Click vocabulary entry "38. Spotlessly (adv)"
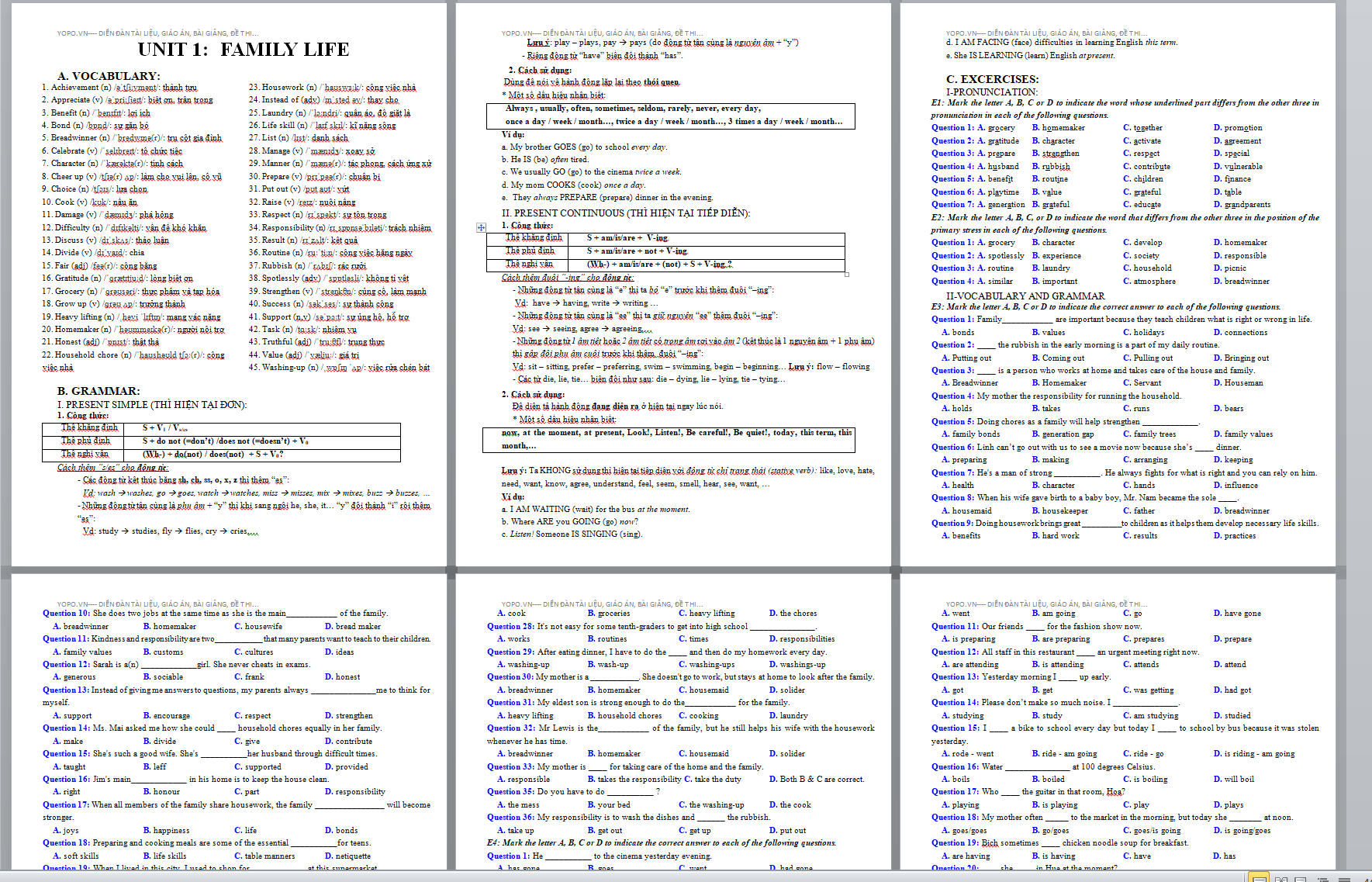Viewport: 1372px width, 882px height. tap(285, 278)
